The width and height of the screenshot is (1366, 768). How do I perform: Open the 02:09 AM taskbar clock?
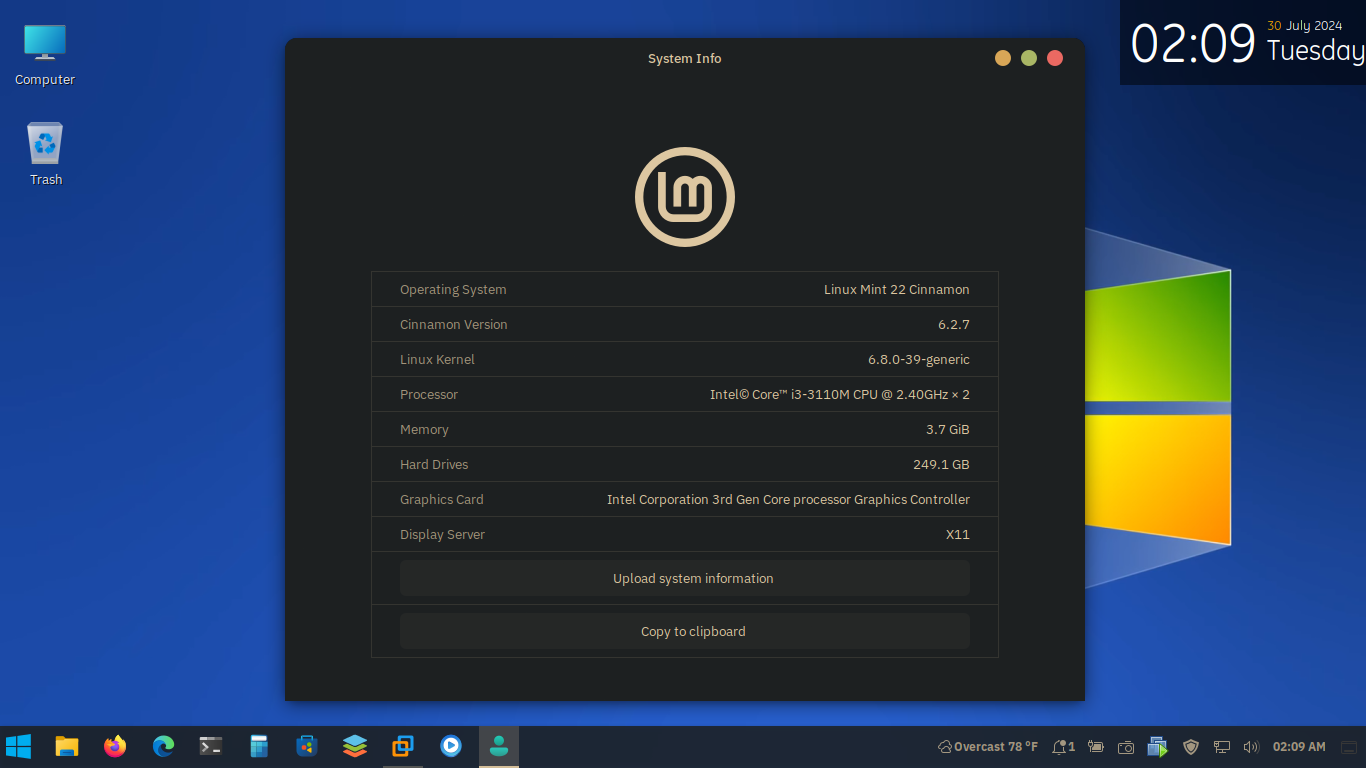[x=1299, y=747]
